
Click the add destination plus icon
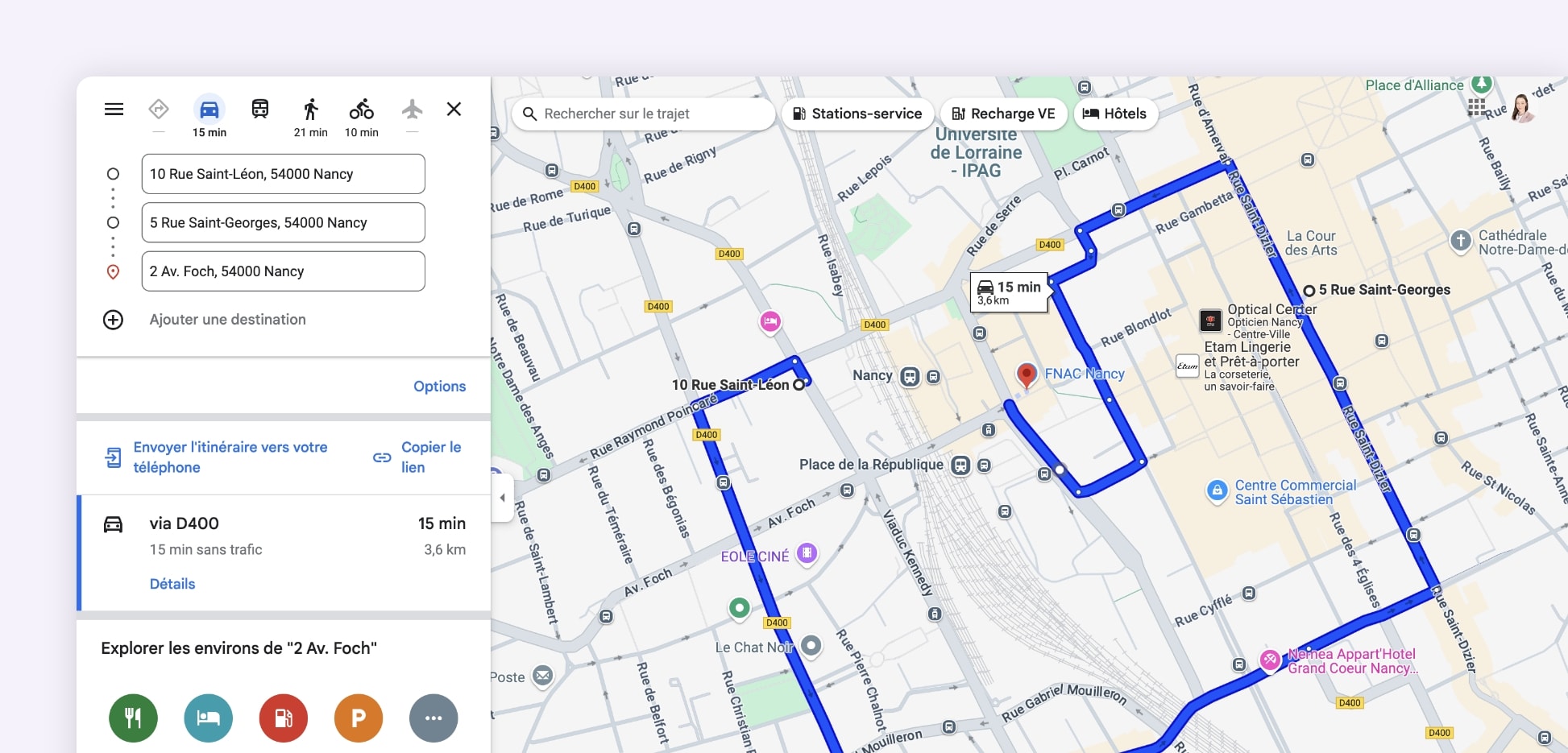coord(113,320)
